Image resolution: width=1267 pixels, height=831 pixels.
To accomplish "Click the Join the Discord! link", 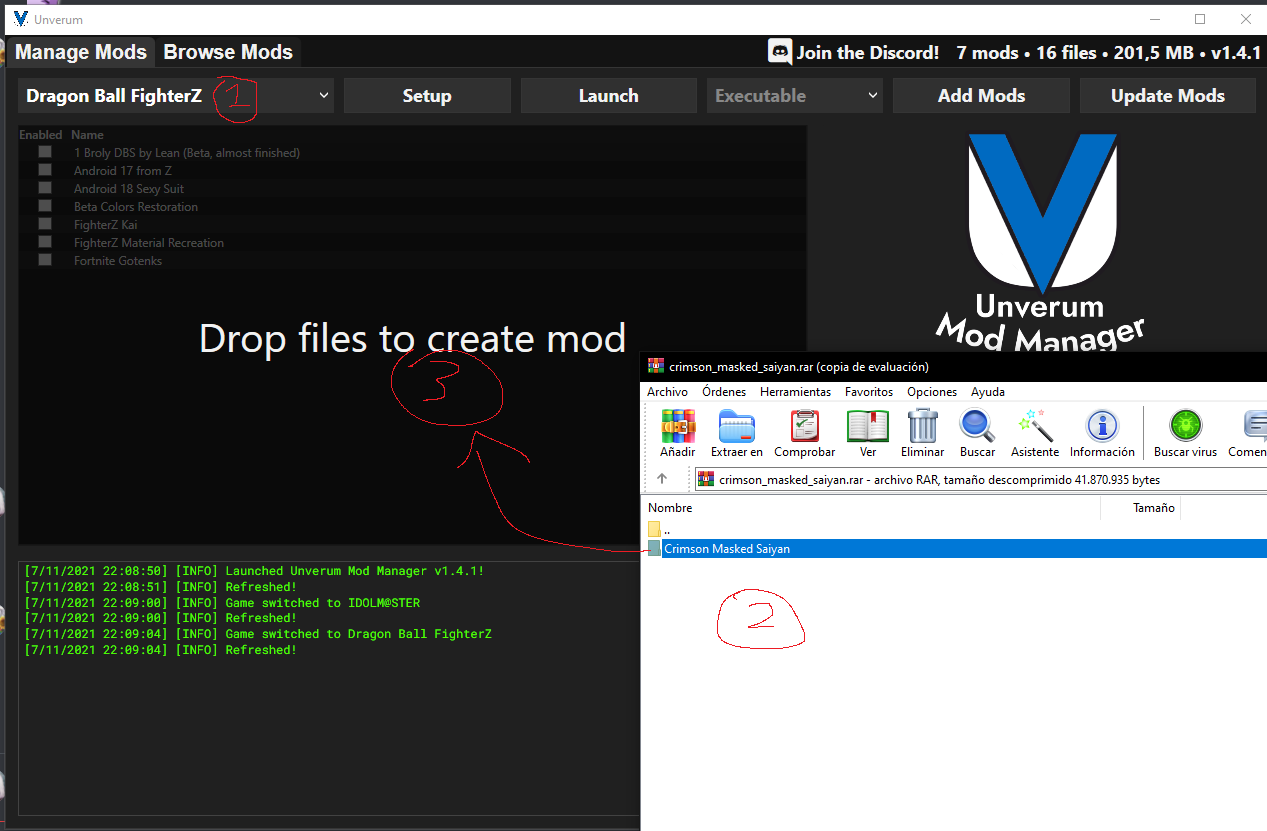I will 867,53.
